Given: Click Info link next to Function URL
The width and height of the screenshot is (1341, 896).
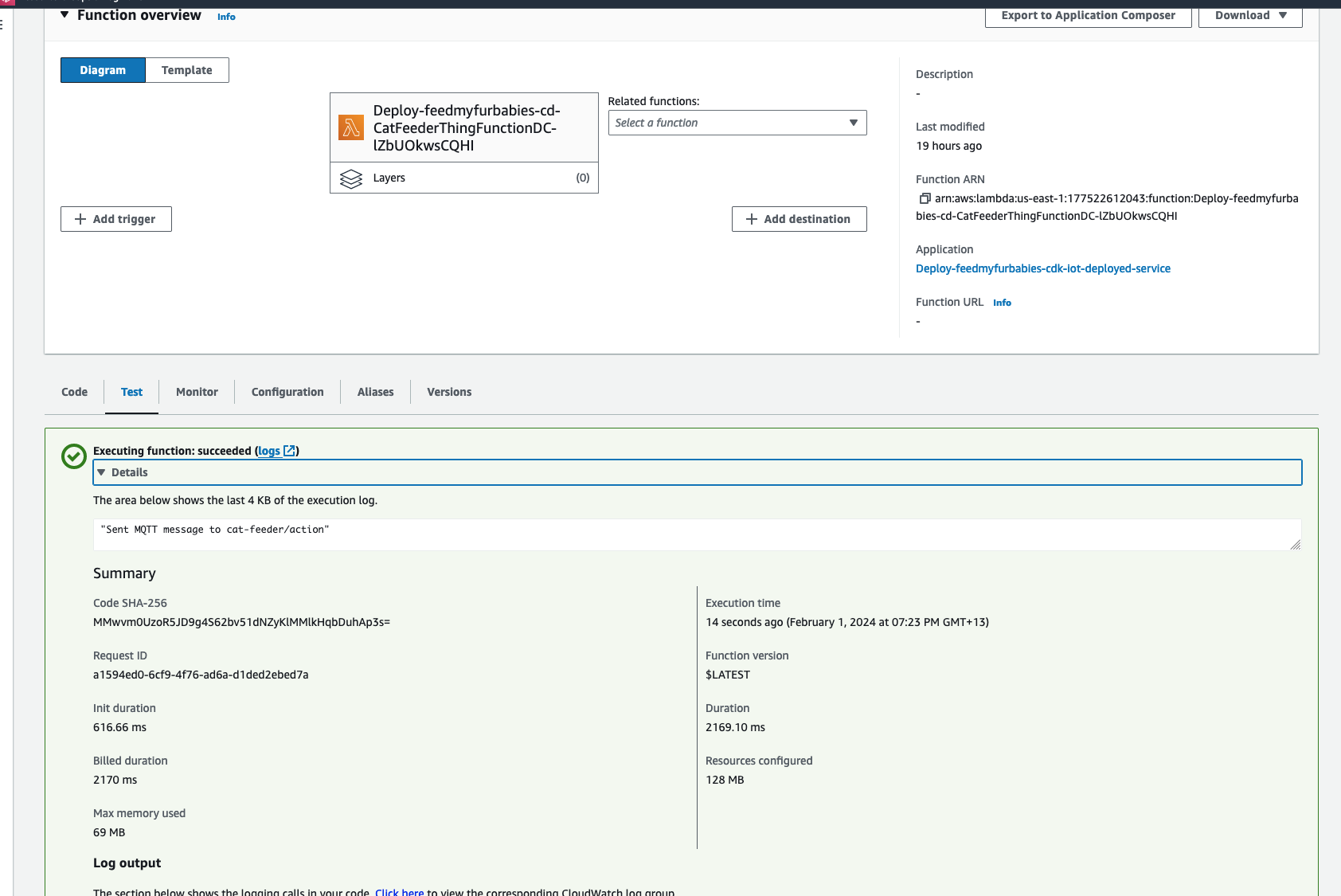Looking at the screenshot, I should [x=1002, y=303].
